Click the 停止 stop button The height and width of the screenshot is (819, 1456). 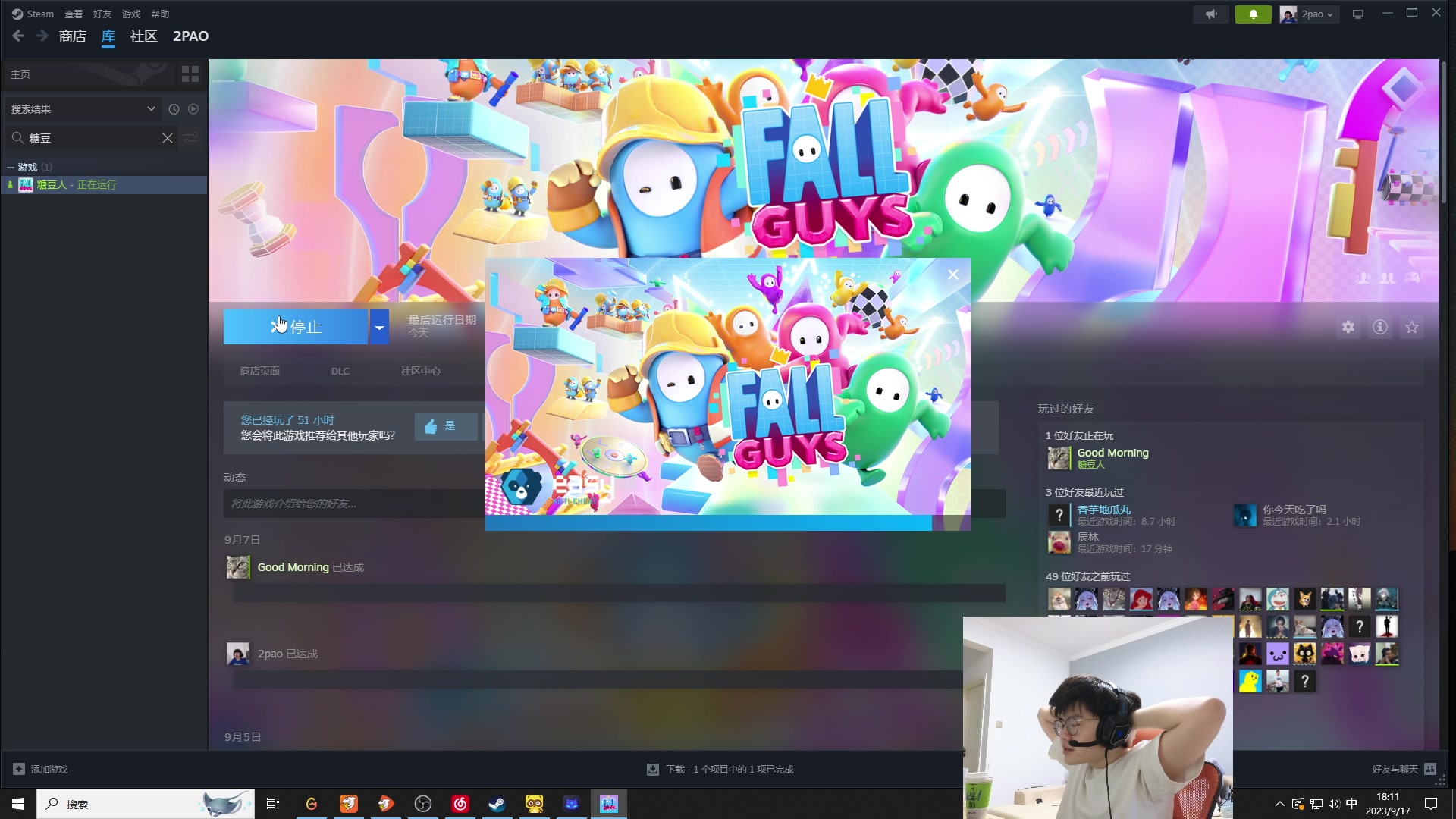point(296,327)
